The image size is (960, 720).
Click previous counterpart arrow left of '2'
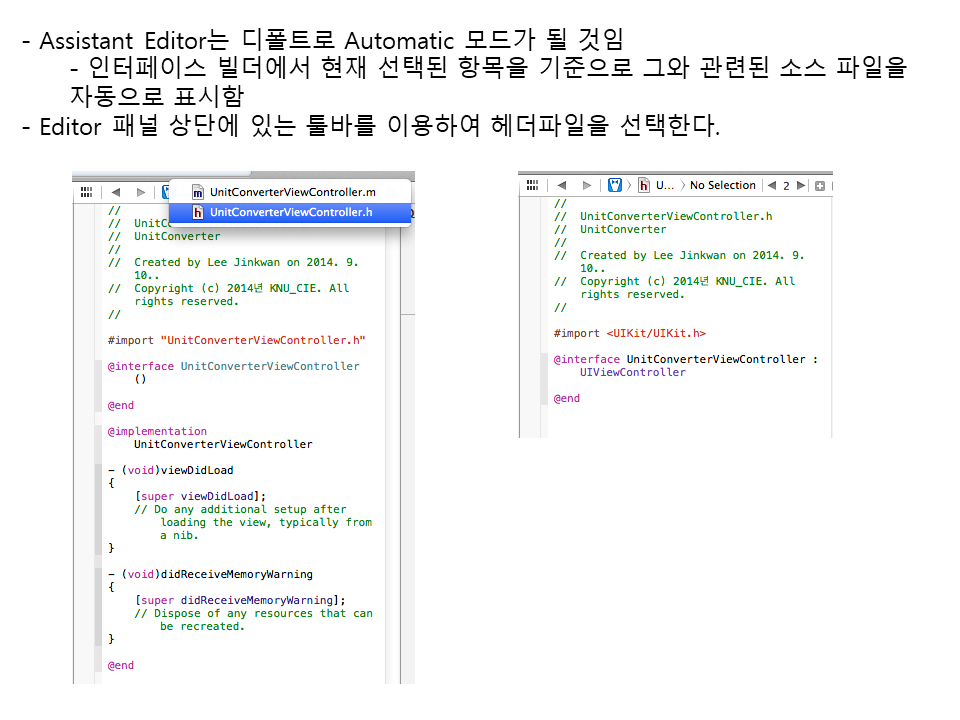pyautogui.click(x=771, y=186)
